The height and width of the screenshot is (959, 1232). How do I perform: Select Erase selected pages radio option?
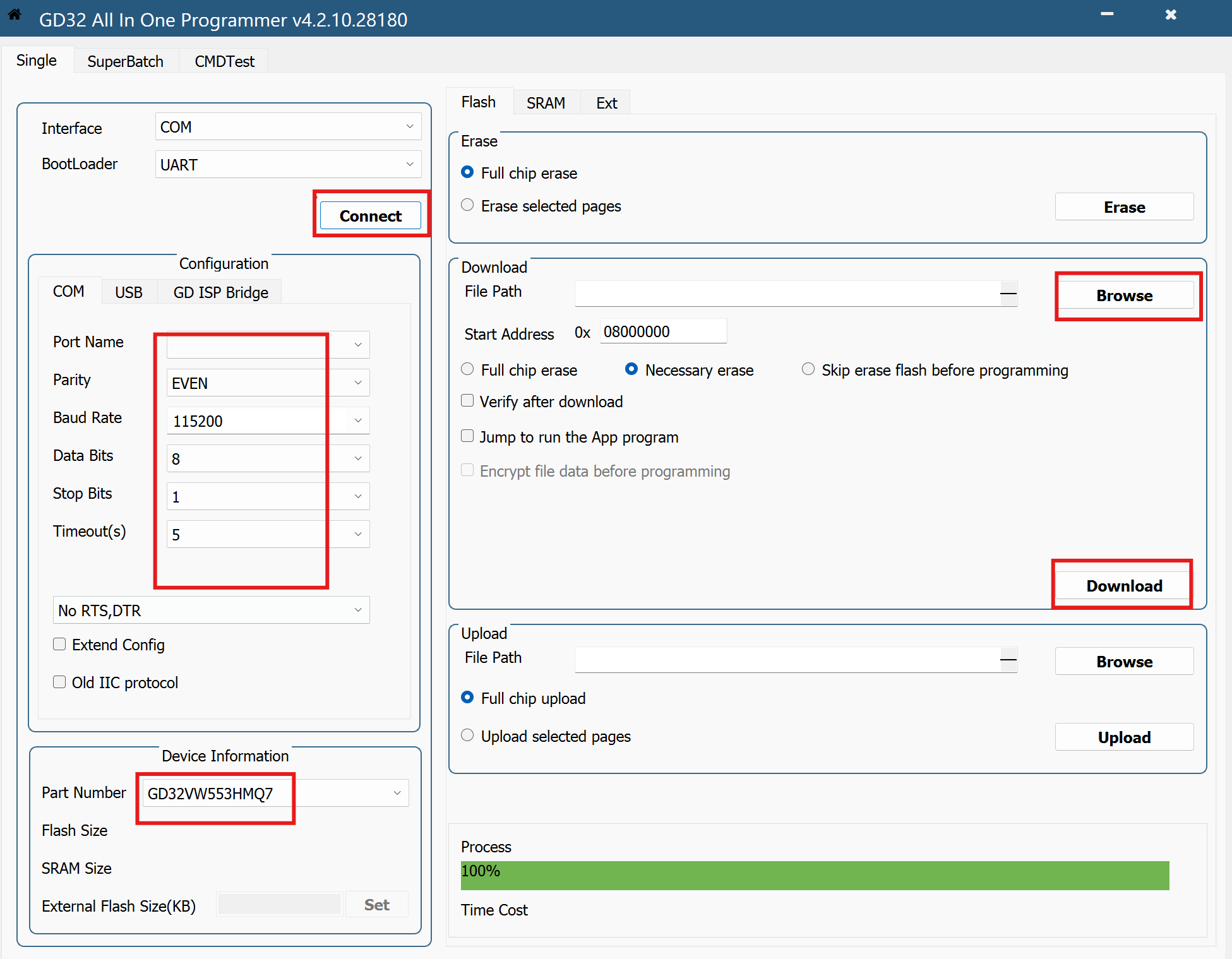pyautogui.click(x=467, y=205)
